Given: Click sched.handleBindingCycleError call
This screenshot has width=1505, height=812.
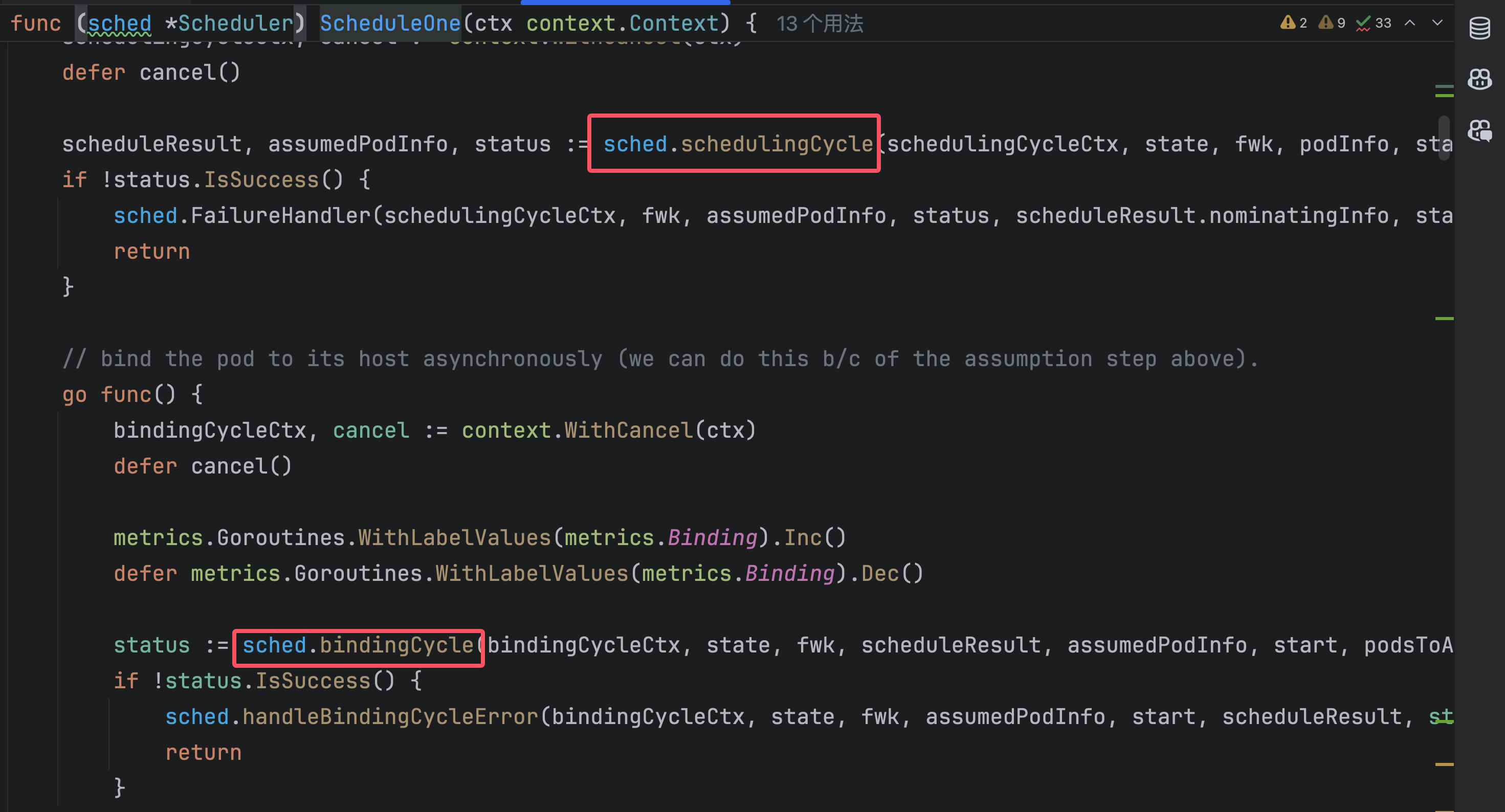Looking at the screenshot, I should tap(352, 717).
